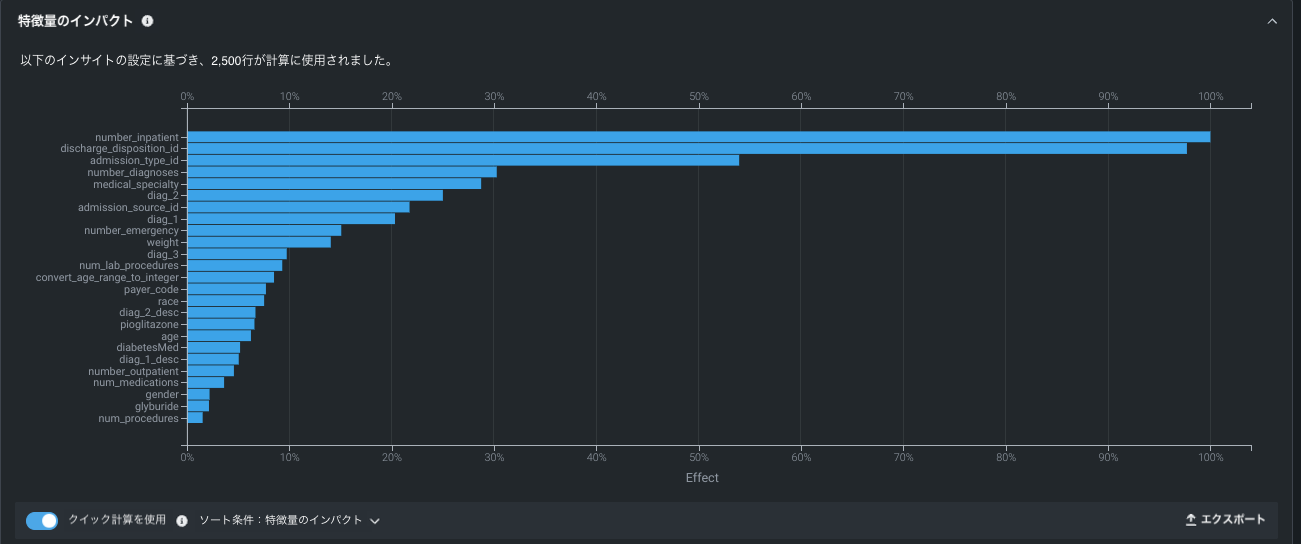Viewport: 1301px width, 544px height.
Task: Click info icon beside 特徴量のインパクト title
Action: pos(147,21)
